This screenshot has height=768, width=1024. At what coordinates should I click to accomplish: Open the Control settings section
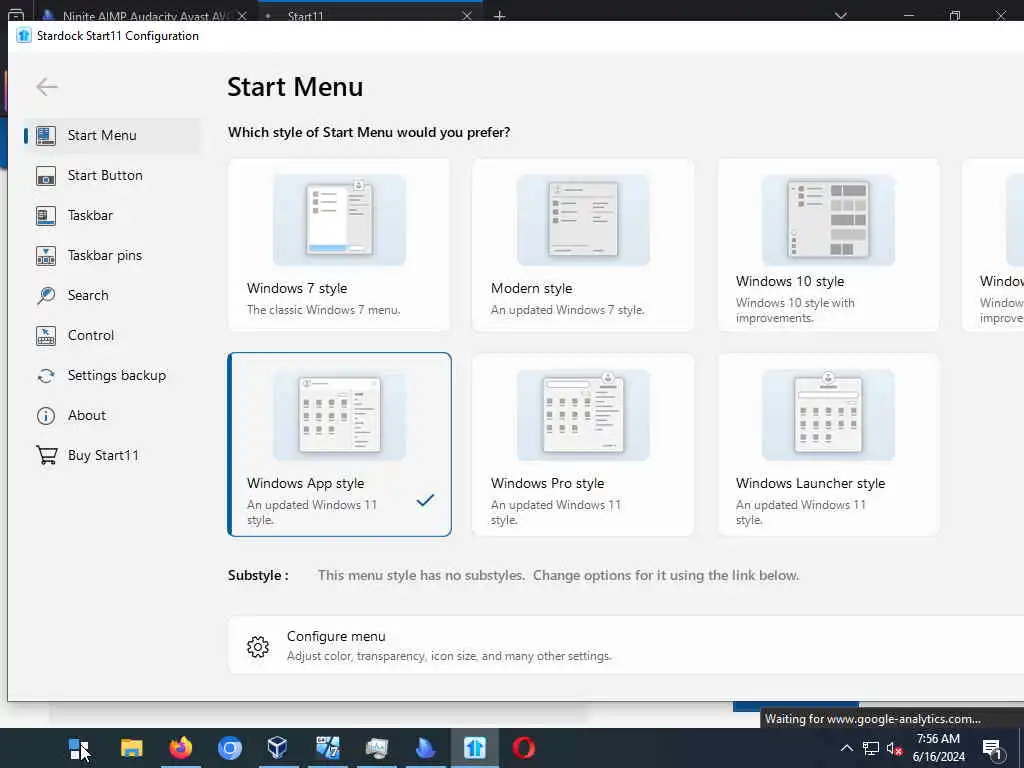(112, 335)
